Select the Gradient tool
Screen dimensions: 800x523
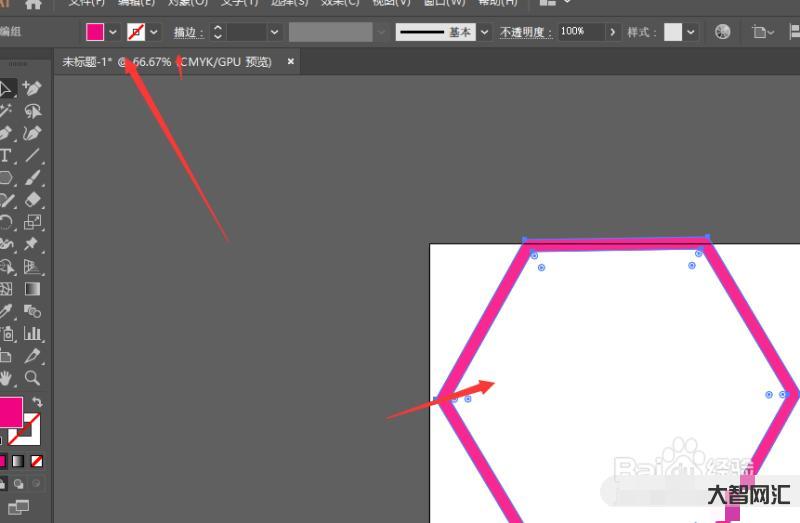32,289
